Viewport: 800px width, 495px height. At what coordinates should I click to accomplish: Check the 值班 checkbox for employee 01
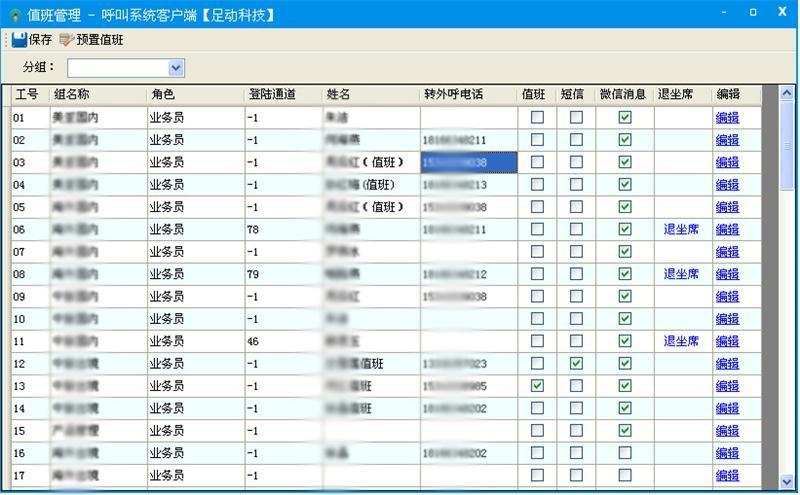point(537,117)
